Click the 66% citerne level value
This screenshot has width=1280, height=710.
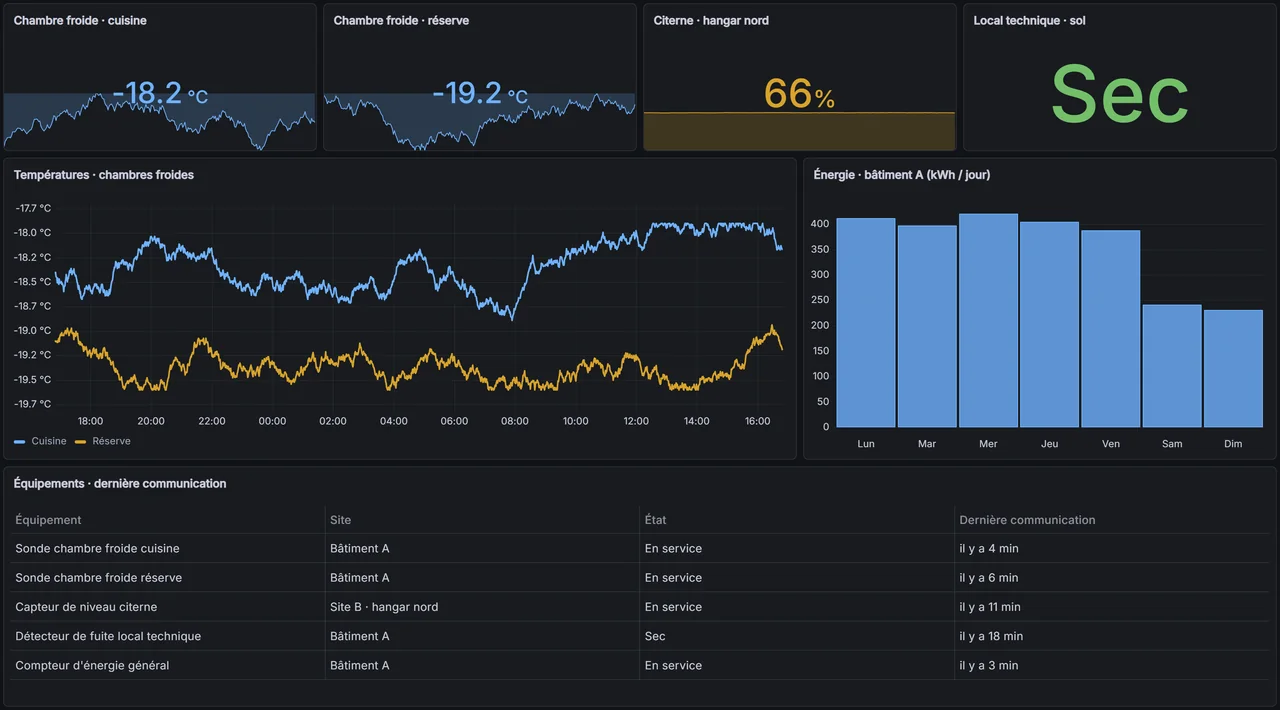pyautogui.click(x=799, y=94)
